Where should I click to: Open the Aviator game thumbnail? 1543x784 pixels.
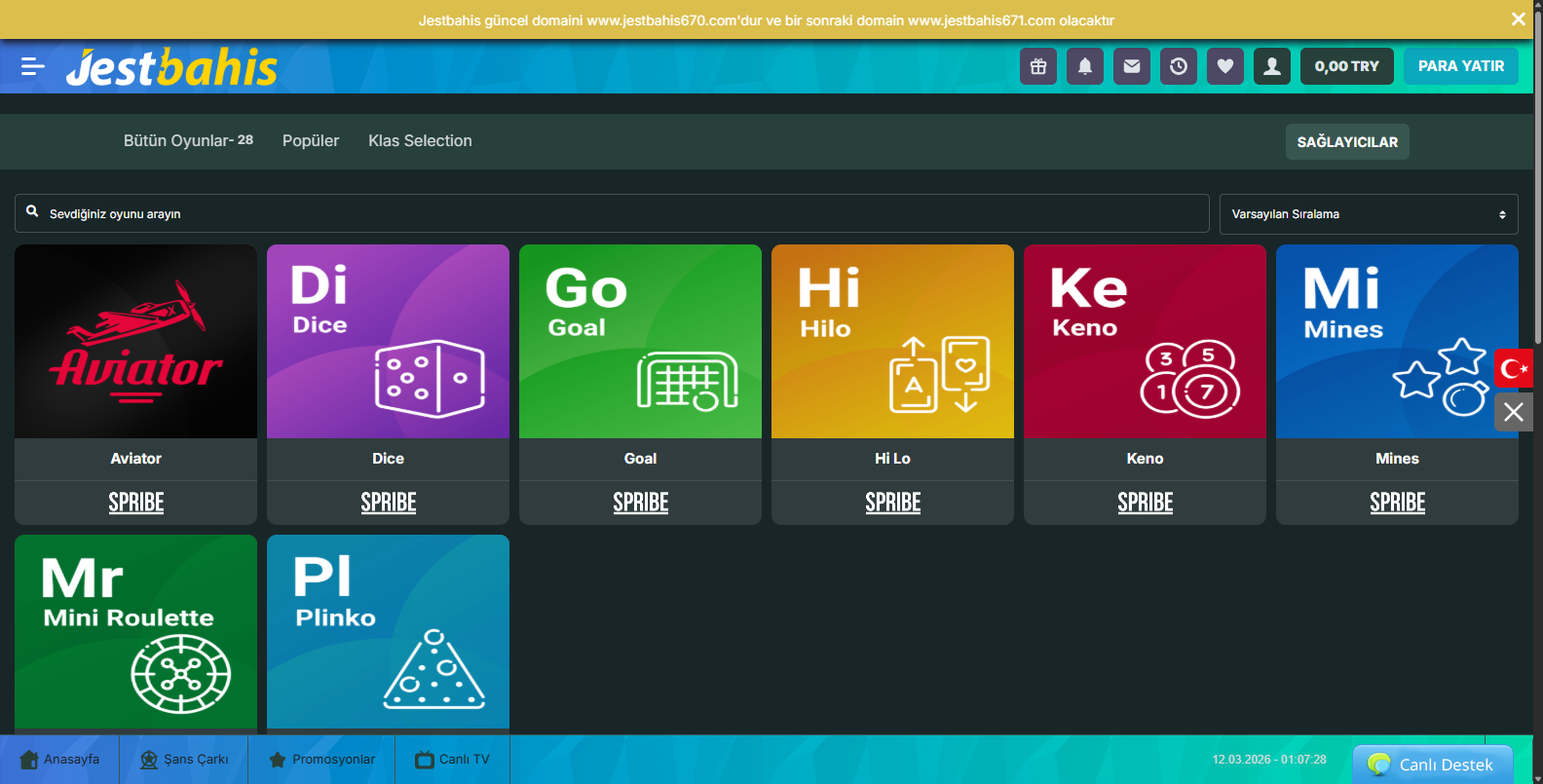pyautogui.click(x=136, y=342)
